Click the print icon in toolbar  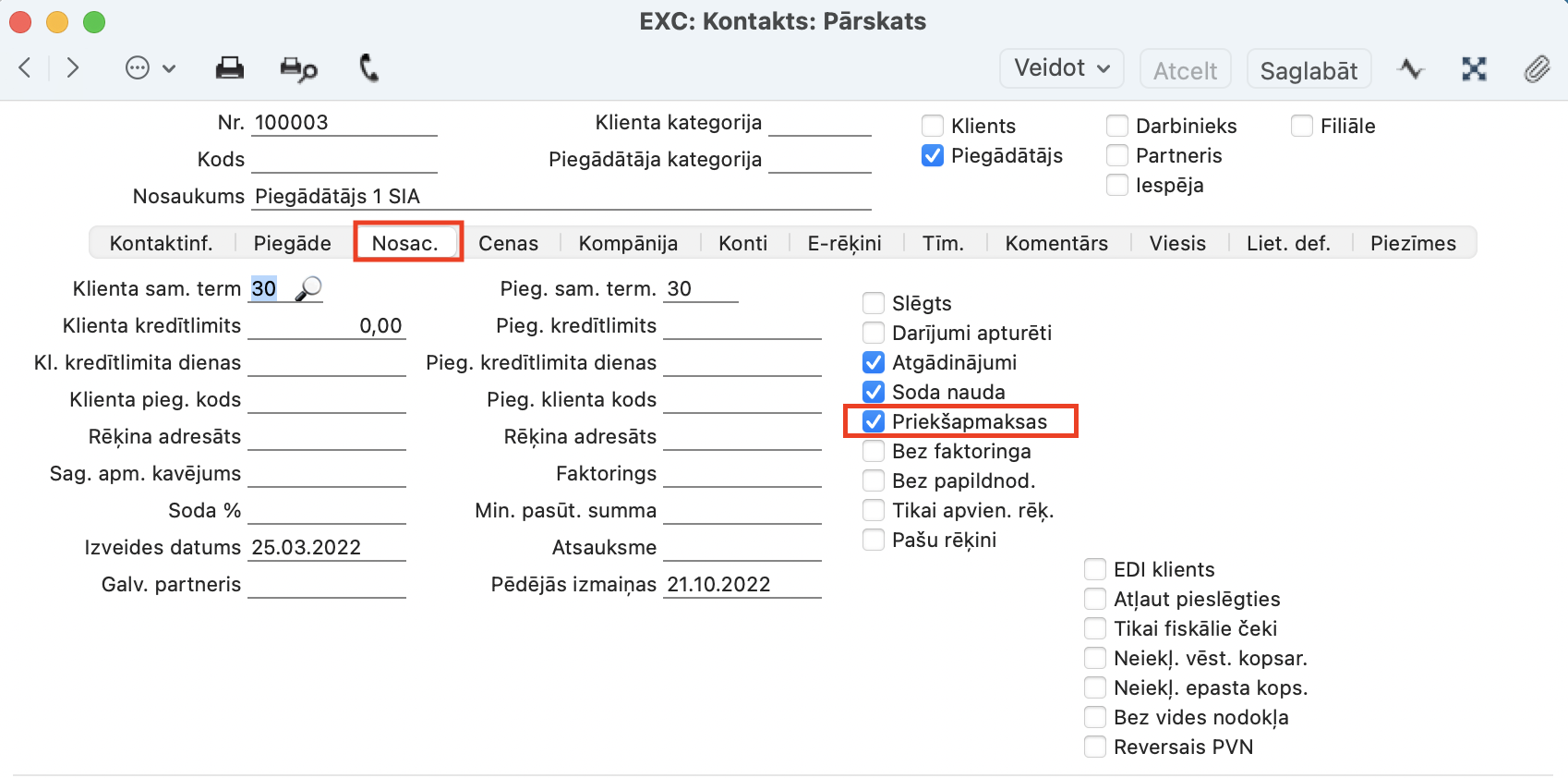click(x=229, y=68)
